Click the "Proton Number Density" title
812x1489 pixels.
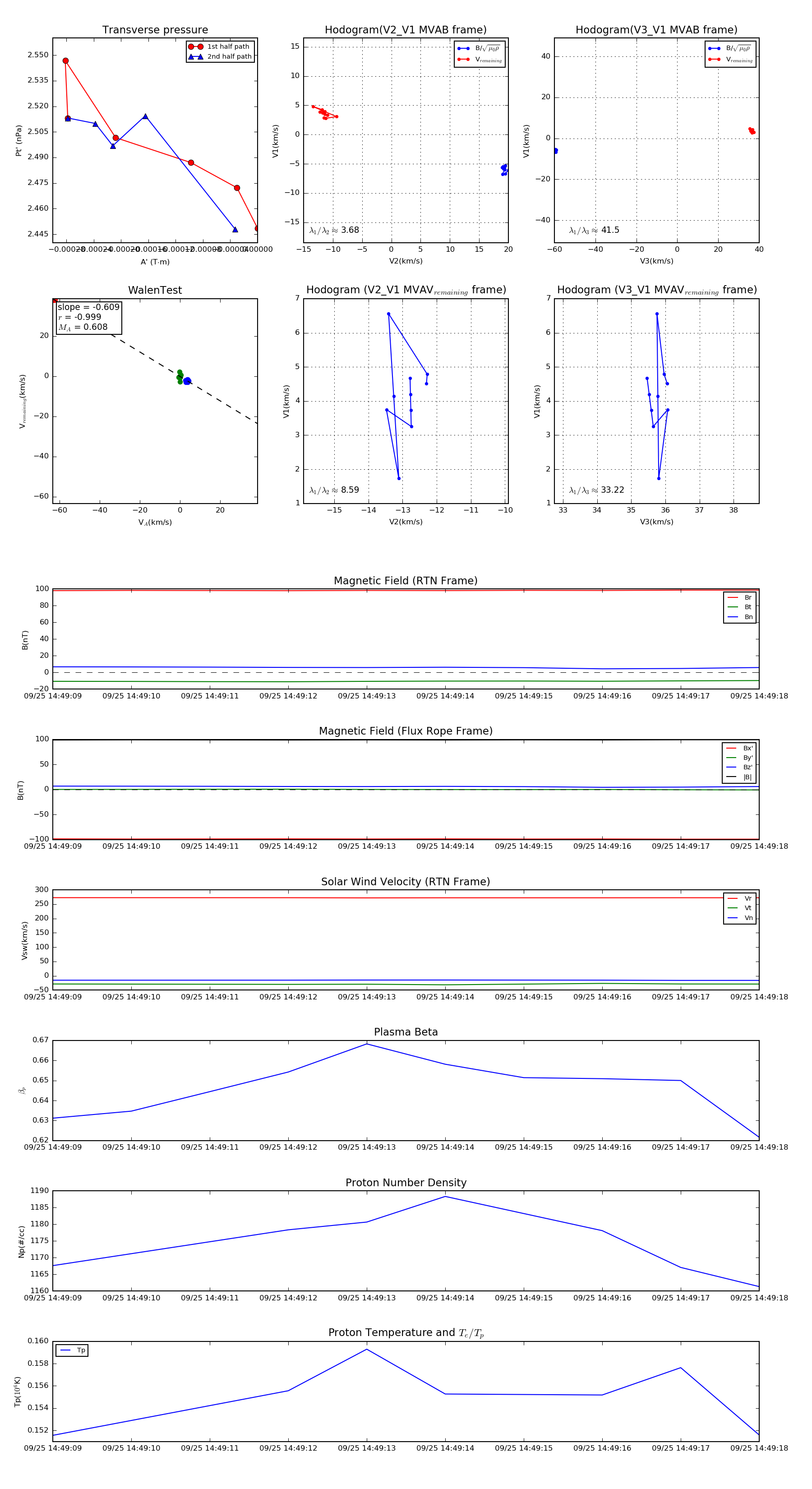pos(406,1183)
